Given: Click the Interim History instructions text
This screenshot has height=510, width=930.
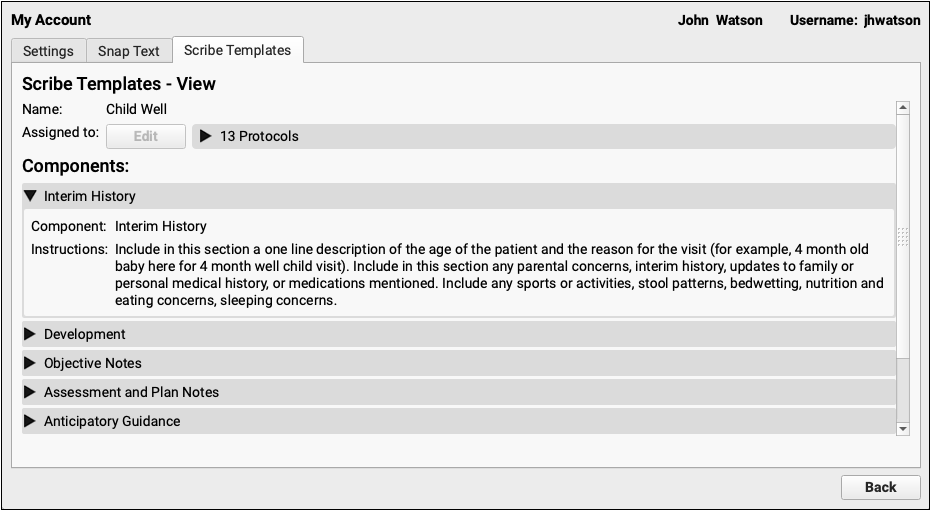Looking at the screenshot, I should tap(499, 275).
